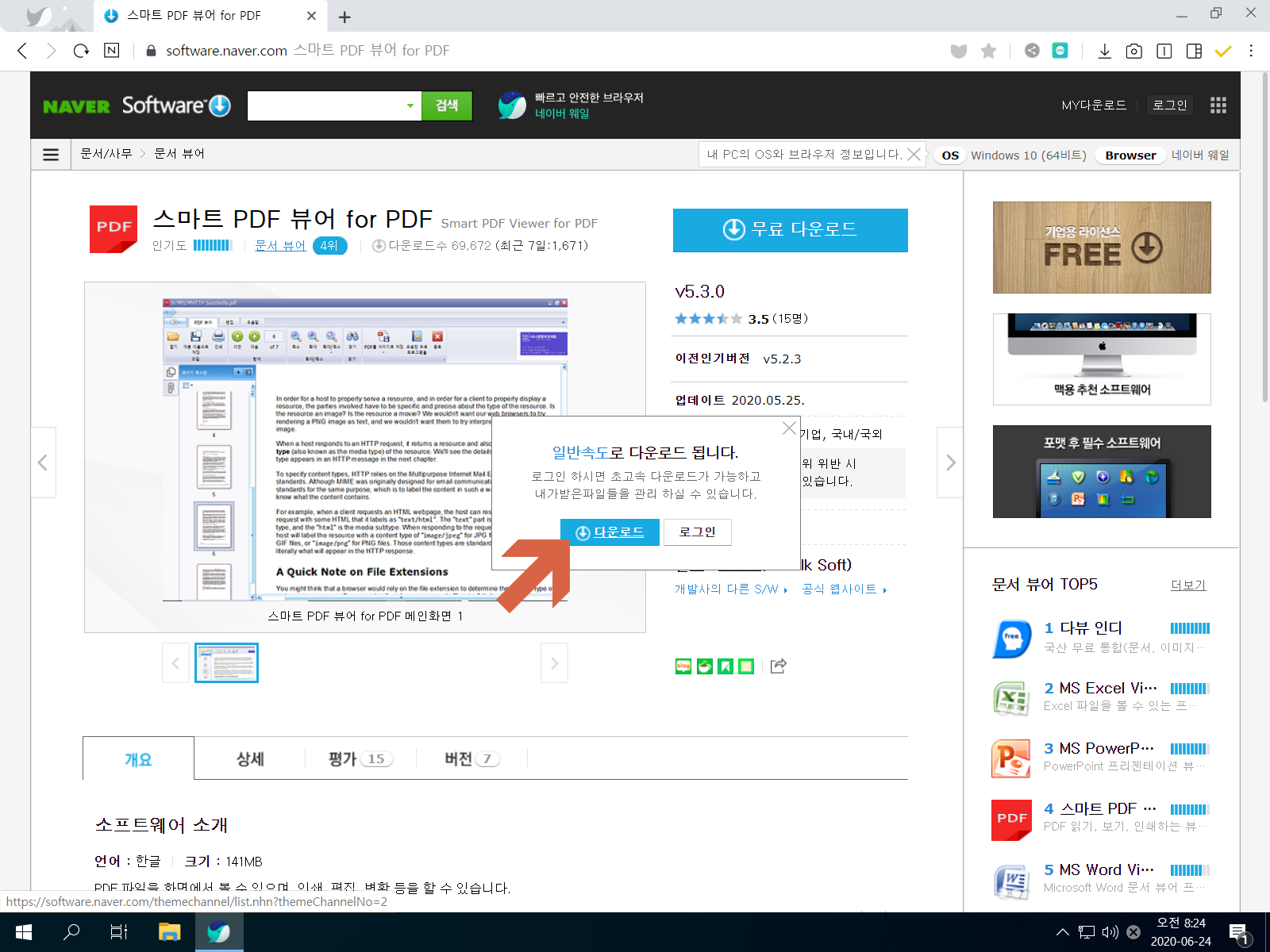Image resolution: width=1270 pixels, height=952 pixels.
Task: Show previous screenshot with left arrow
Action: (43, 463)
